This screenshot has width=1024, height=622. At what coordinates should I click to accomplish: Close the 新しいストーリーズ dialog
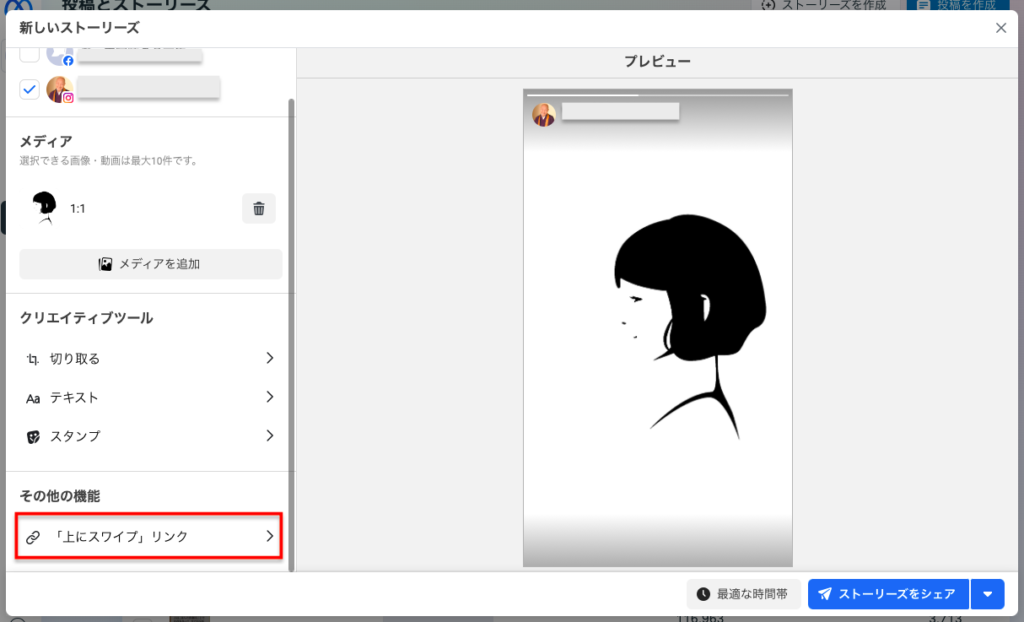click(x=1000, y=28)
